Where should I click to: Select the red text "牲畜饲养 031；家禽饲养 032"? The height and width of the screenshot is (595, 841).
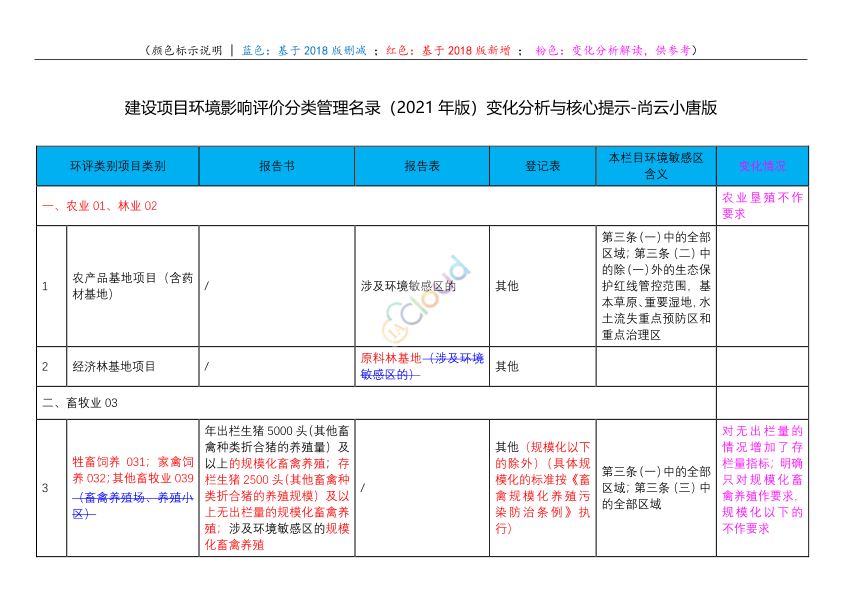tap(132, 470)
